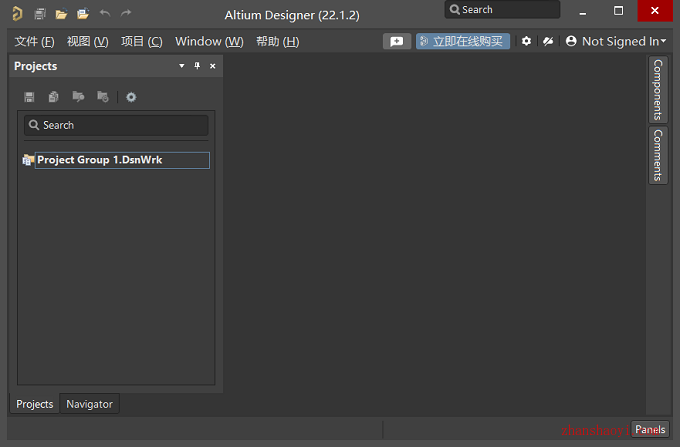This screenshot has width=680, height=447.
Task: Open the 视图 (V) menu
Action: tap(88, 42)
